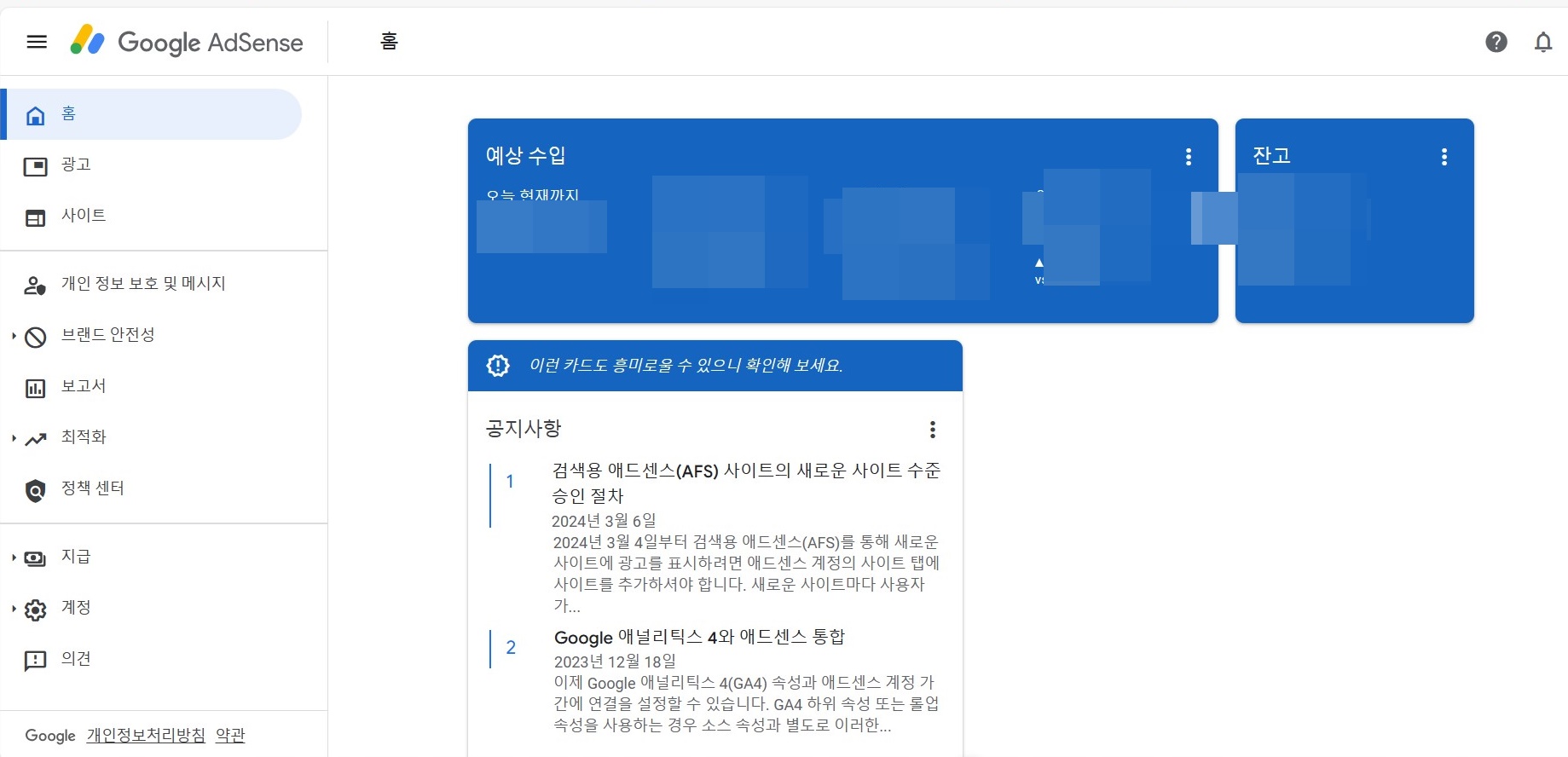The height and width of the screenshot is (757, 1568).
Task: Open 잔고 card options menu
Action: pos(1444,157)
